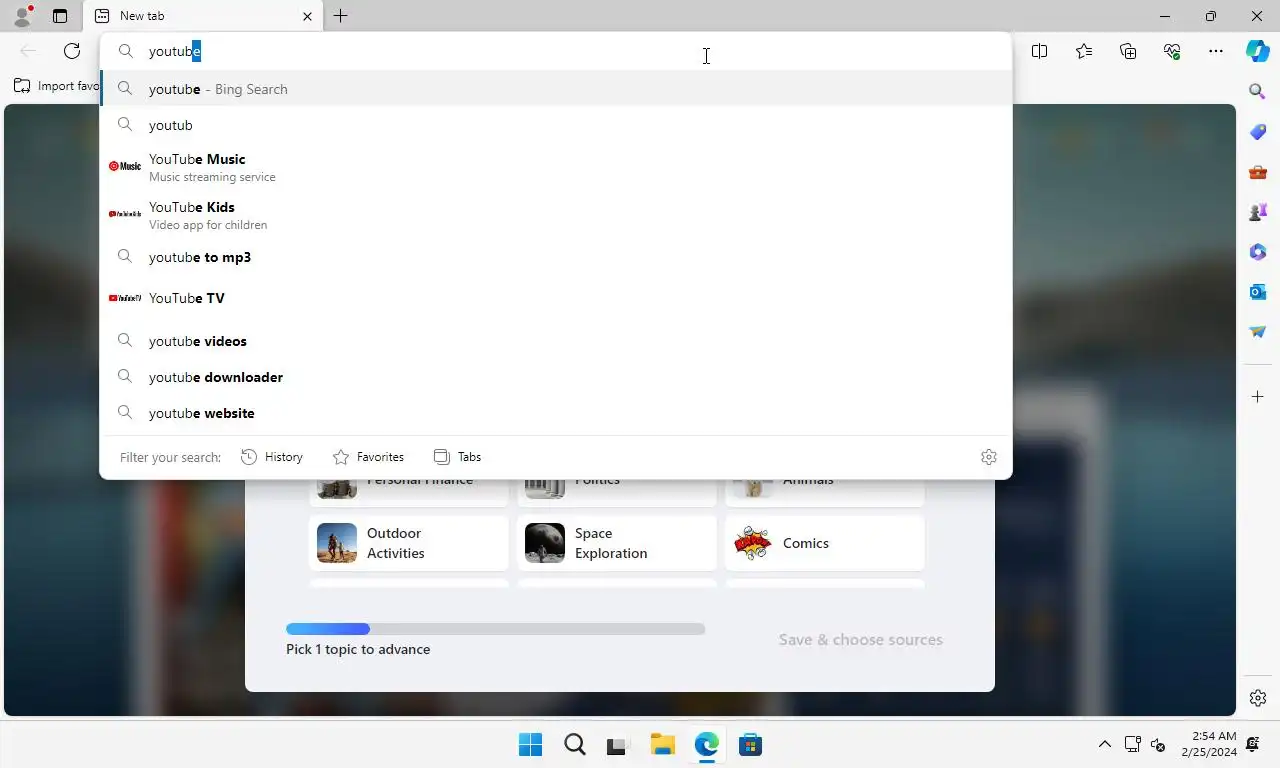Open sidebar Shopping tag icon
This screenshot has height=768, width=1280.
pos(1258,132)
